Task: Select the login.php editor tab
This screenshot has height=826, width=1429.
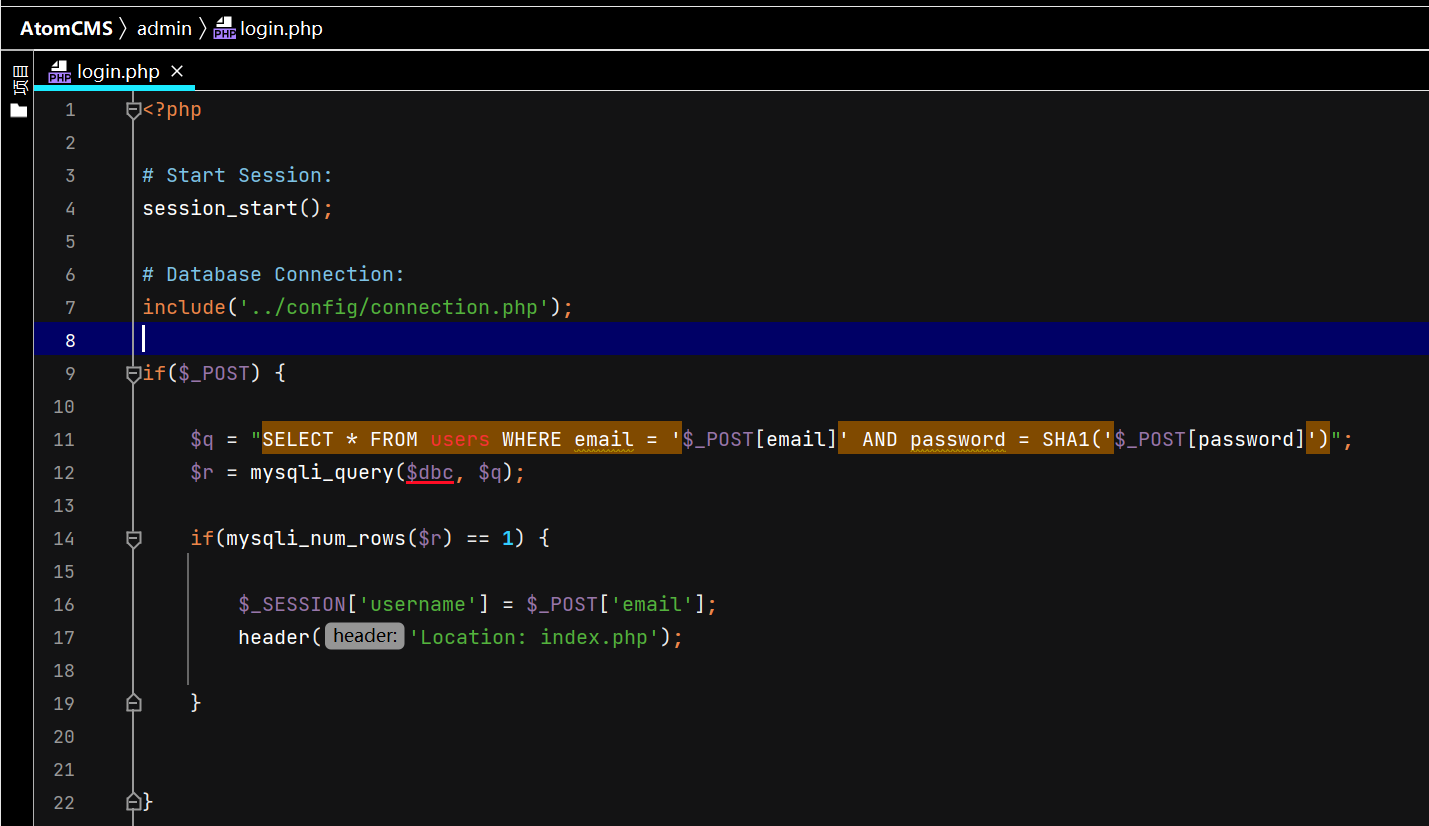Action: tap(117, 71)
